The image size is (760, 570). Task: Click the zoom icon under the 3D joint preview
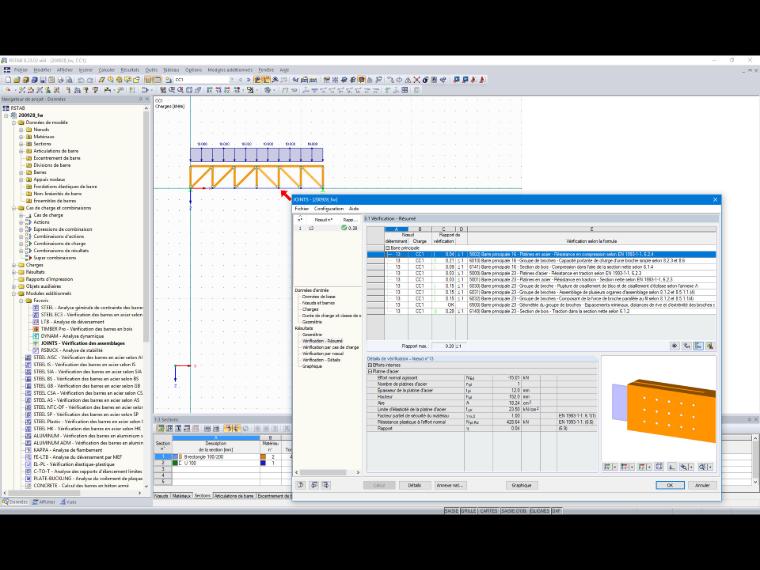[702, 467]
